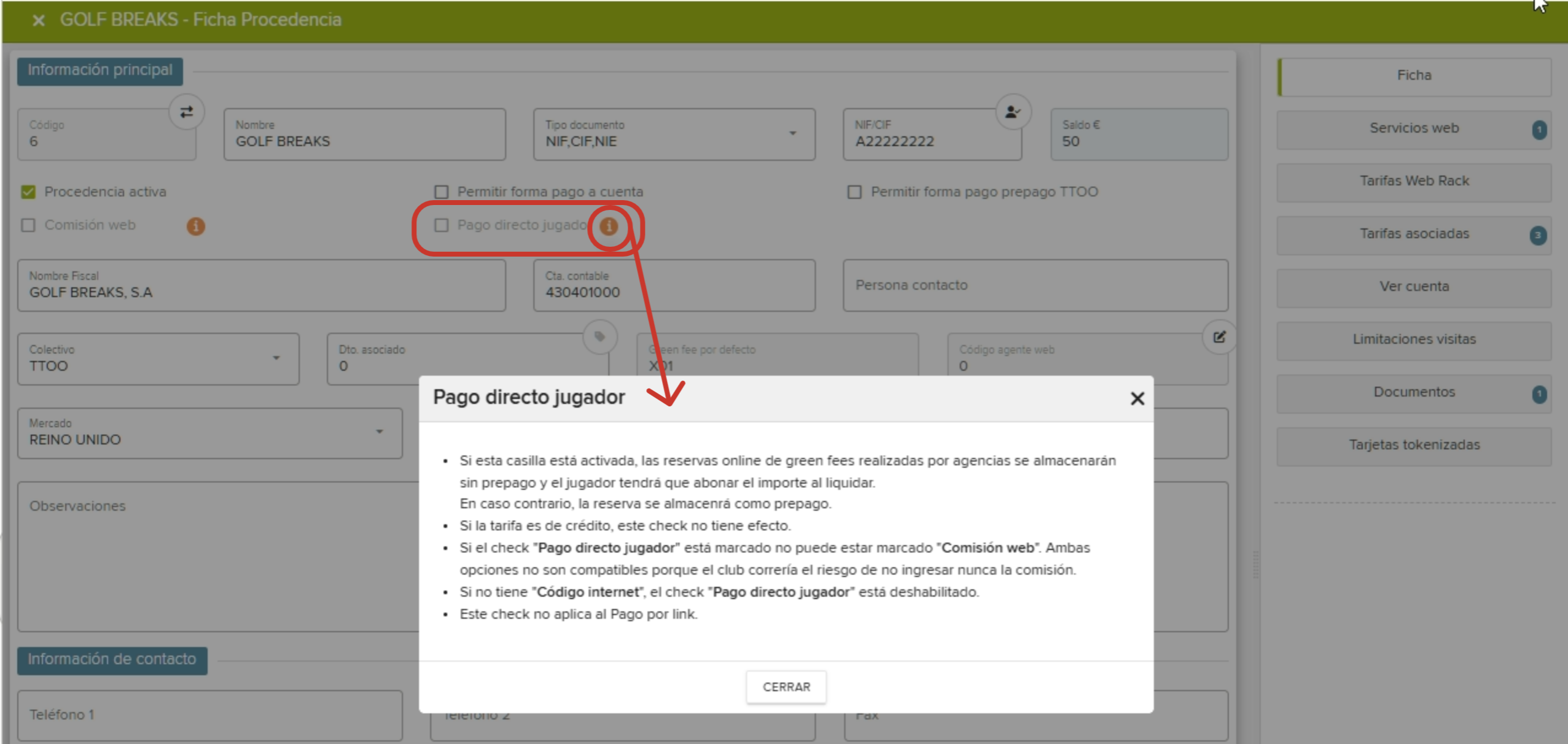1568x744 pixels.
Task: Enable Permitir forma pago a cuenta
Action: tap(441, 192)
